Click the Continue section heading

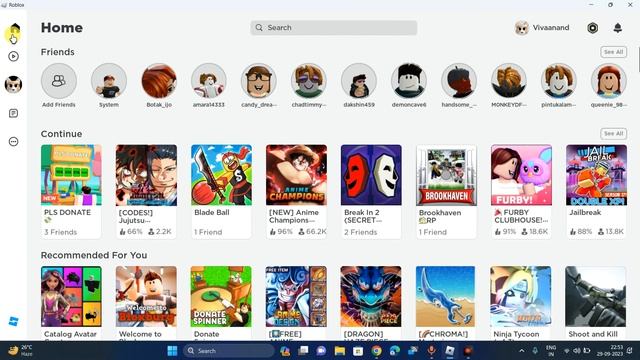click(x=62, y=134)
